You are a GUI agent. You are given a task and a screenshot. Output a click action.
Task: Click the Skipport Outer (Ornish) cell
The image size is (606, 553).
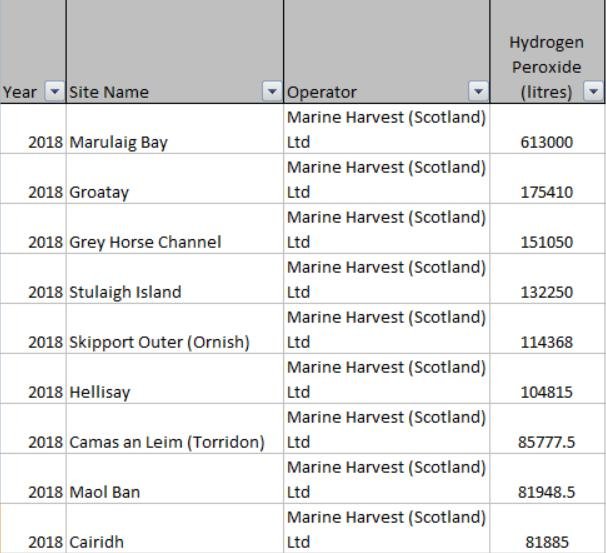click(159, 342)
